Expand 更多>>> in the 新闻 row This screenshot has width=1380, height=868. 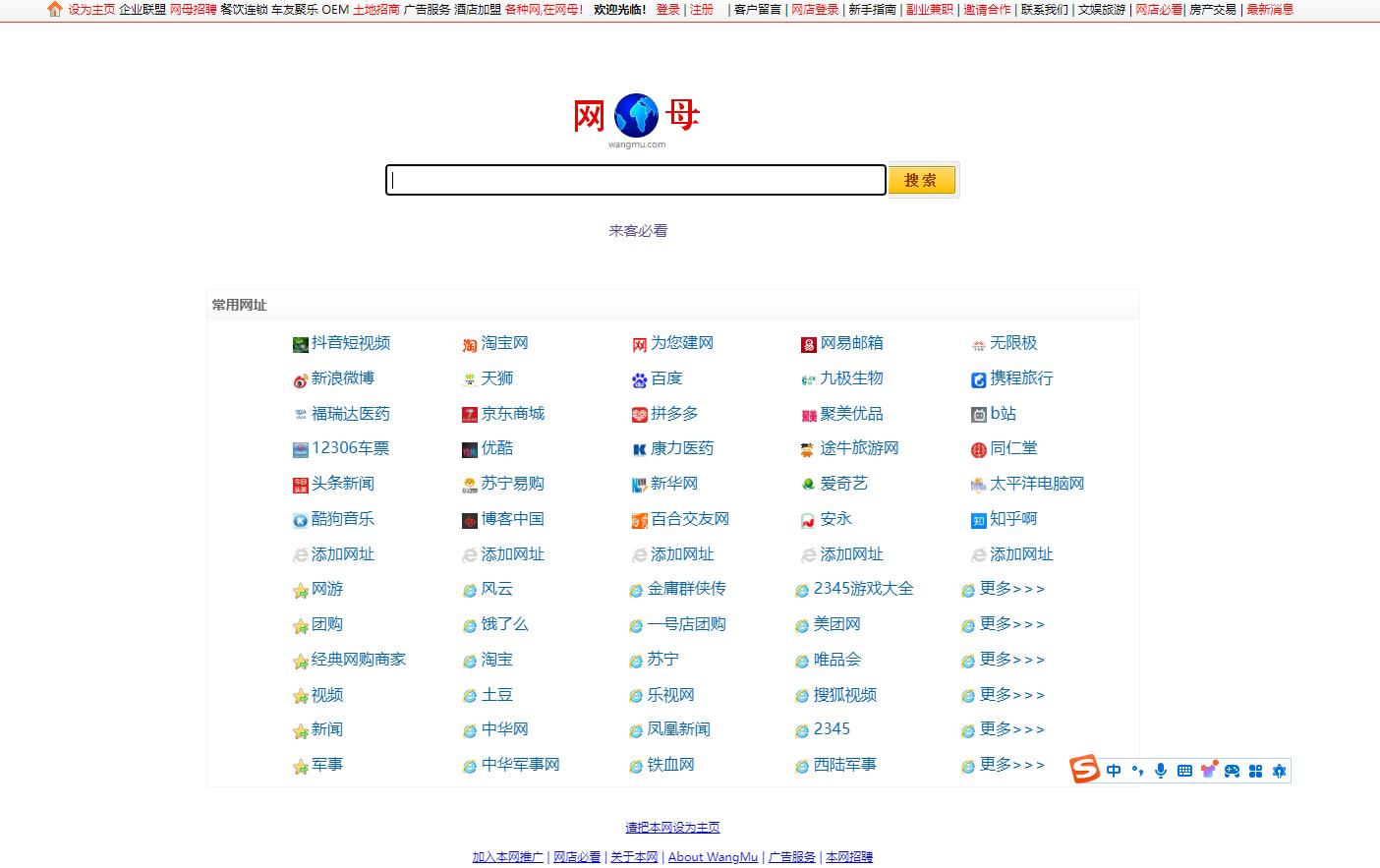(1012, 729)
